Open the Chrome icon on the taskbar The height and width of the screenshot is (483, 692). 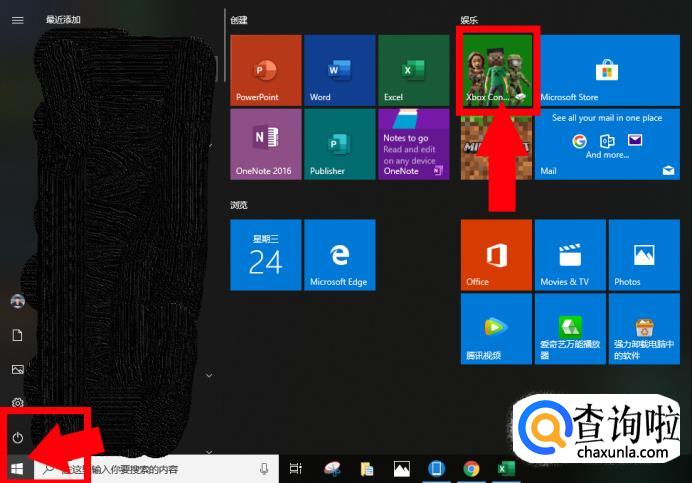click(x=471, y=469)
